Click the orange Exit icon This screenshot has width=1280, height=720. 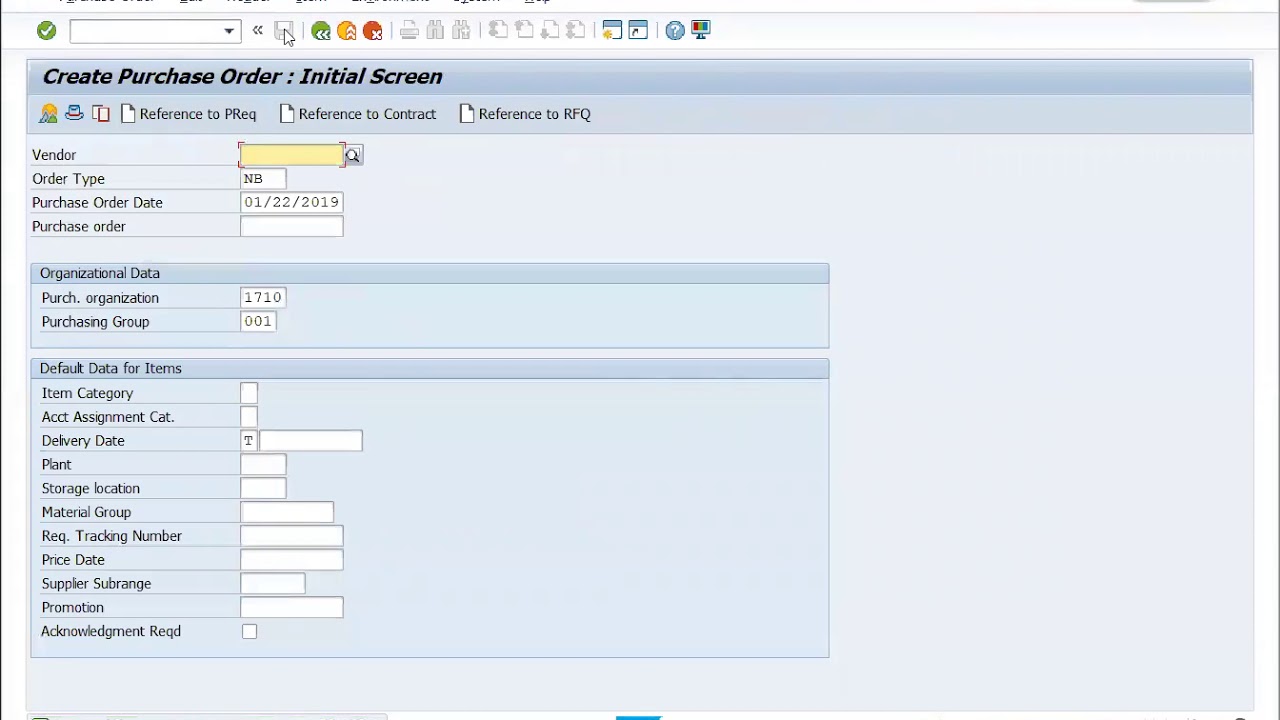[x=347, y=31]
